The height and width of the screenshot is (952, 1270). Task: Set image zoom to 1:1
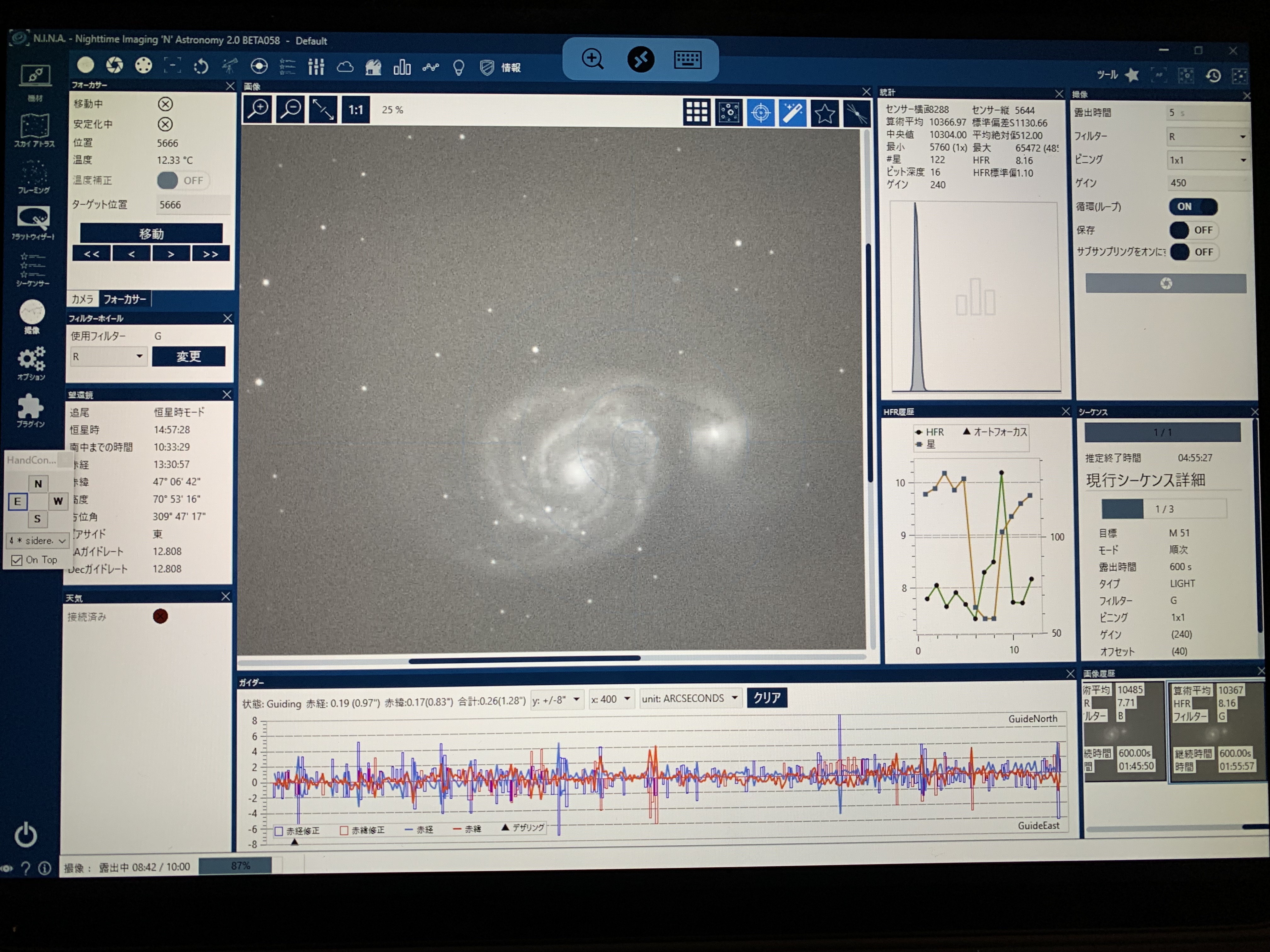pos(355,110)
